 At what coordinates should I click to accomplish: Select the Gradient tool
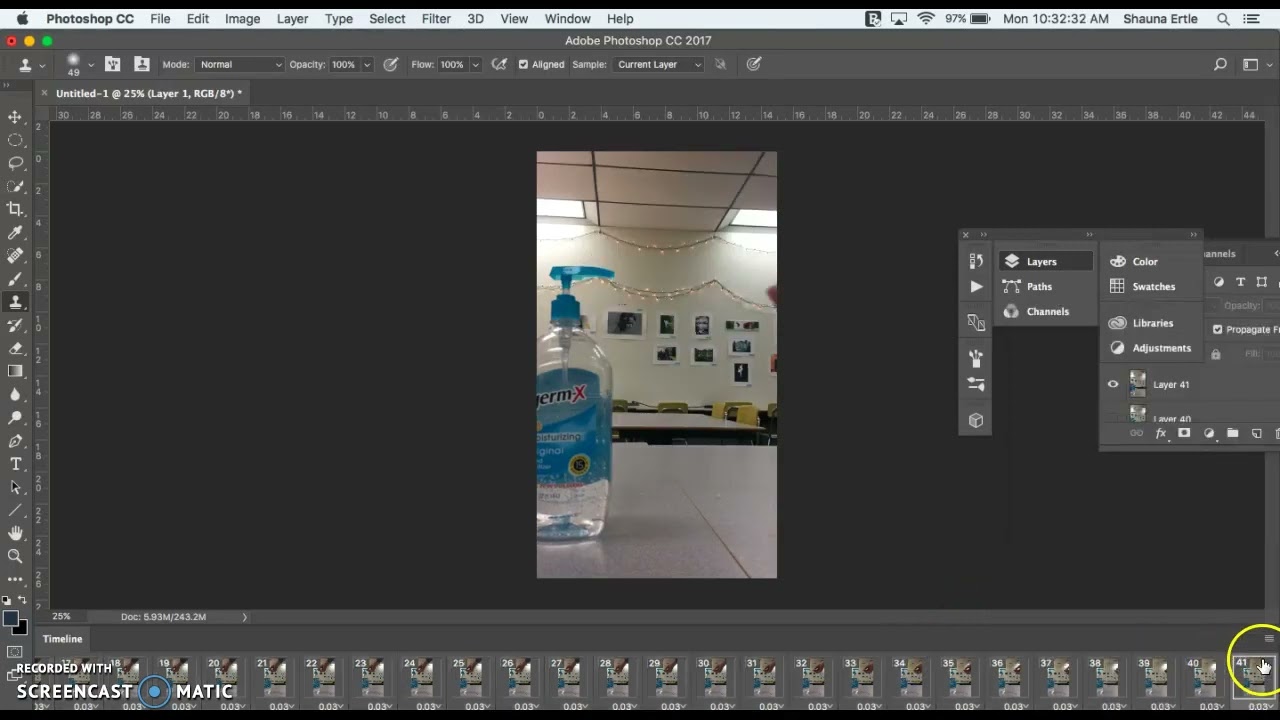point(15,371)
